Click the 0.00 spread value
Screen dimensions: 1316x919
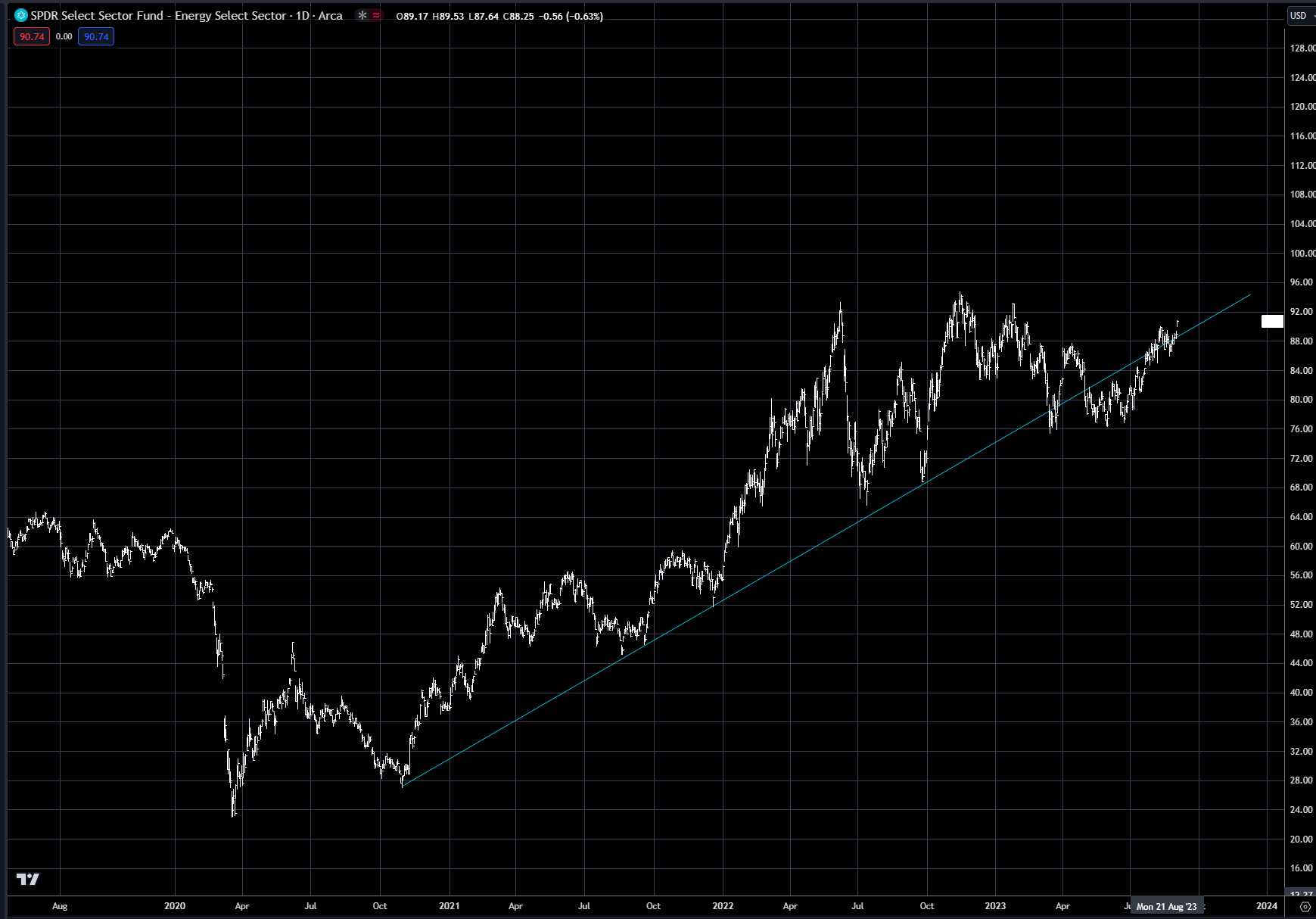[x=64, y=36]
